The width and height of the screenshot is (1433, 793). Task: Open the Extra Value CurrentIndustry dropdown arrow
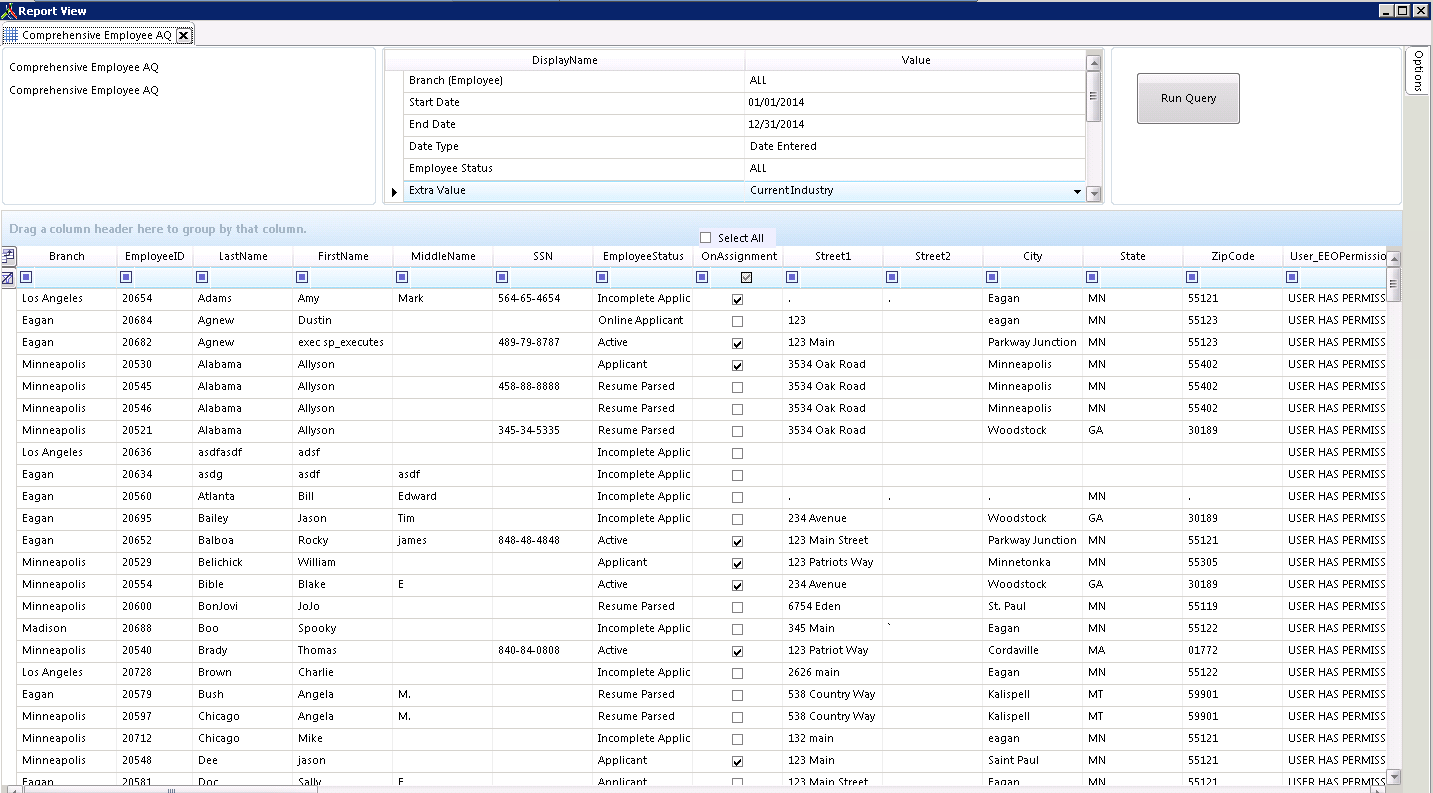point(1077,191)
